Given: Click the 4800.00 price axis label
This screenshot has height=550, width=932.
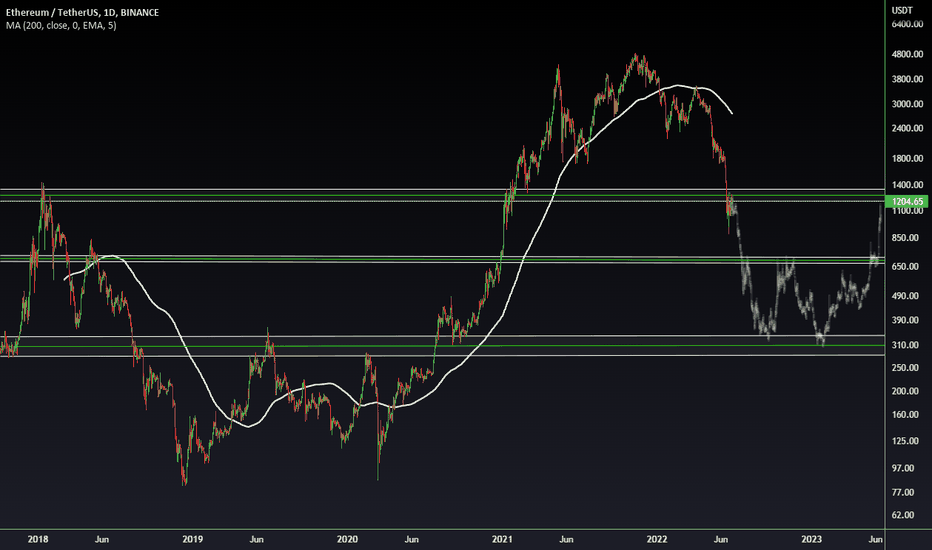Looking at the screenshot, I should tap(907, 54).
